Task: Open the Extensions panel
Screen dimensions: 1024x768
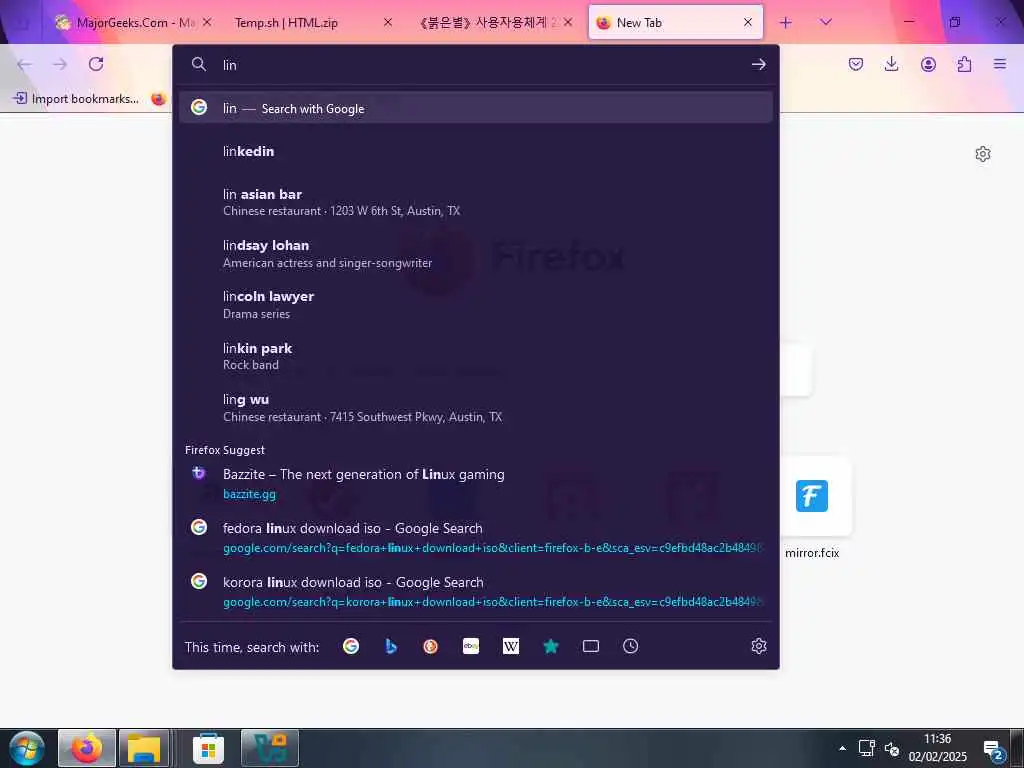Action: coord(964,64)
